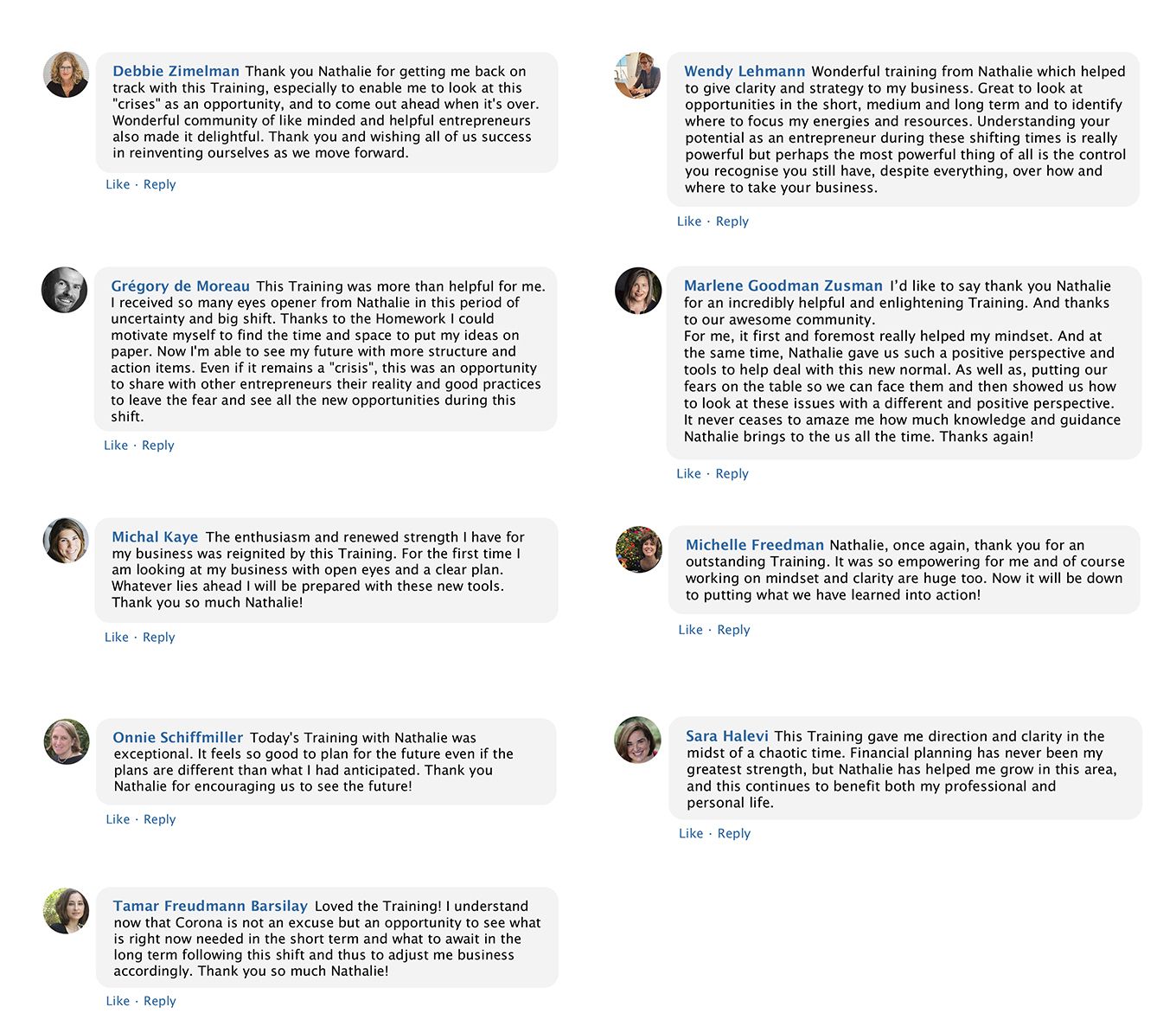Open the Wendy Lehmann name link

click(745, 72)
